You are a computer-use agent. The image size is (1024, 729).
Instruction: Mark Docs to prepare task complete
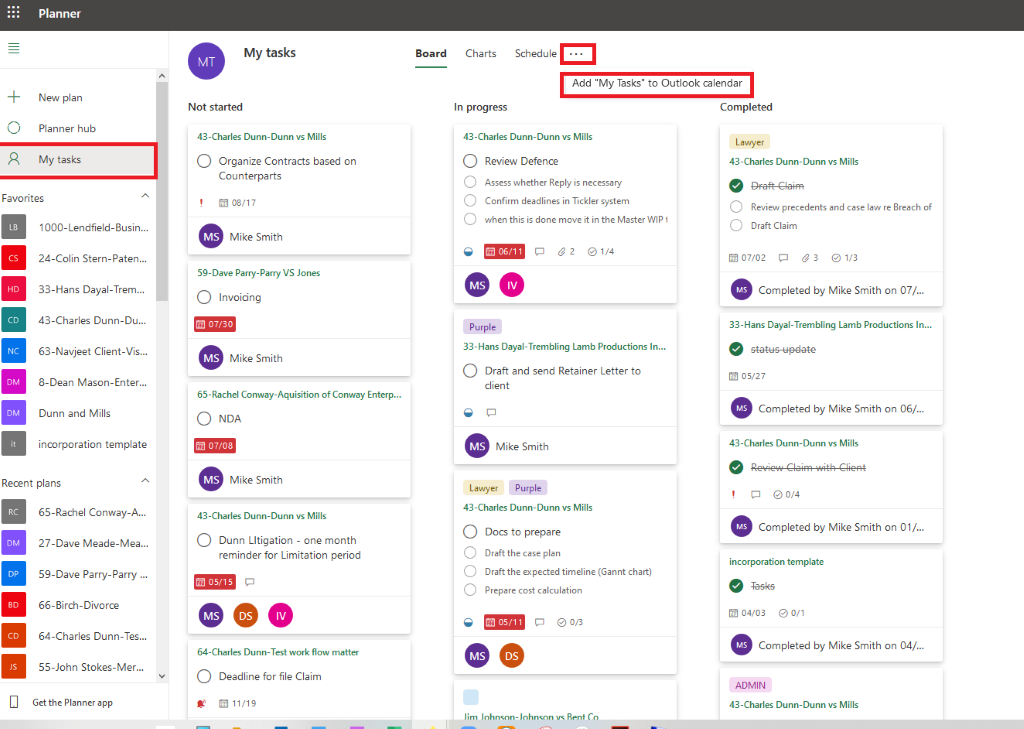coord(470,532)
